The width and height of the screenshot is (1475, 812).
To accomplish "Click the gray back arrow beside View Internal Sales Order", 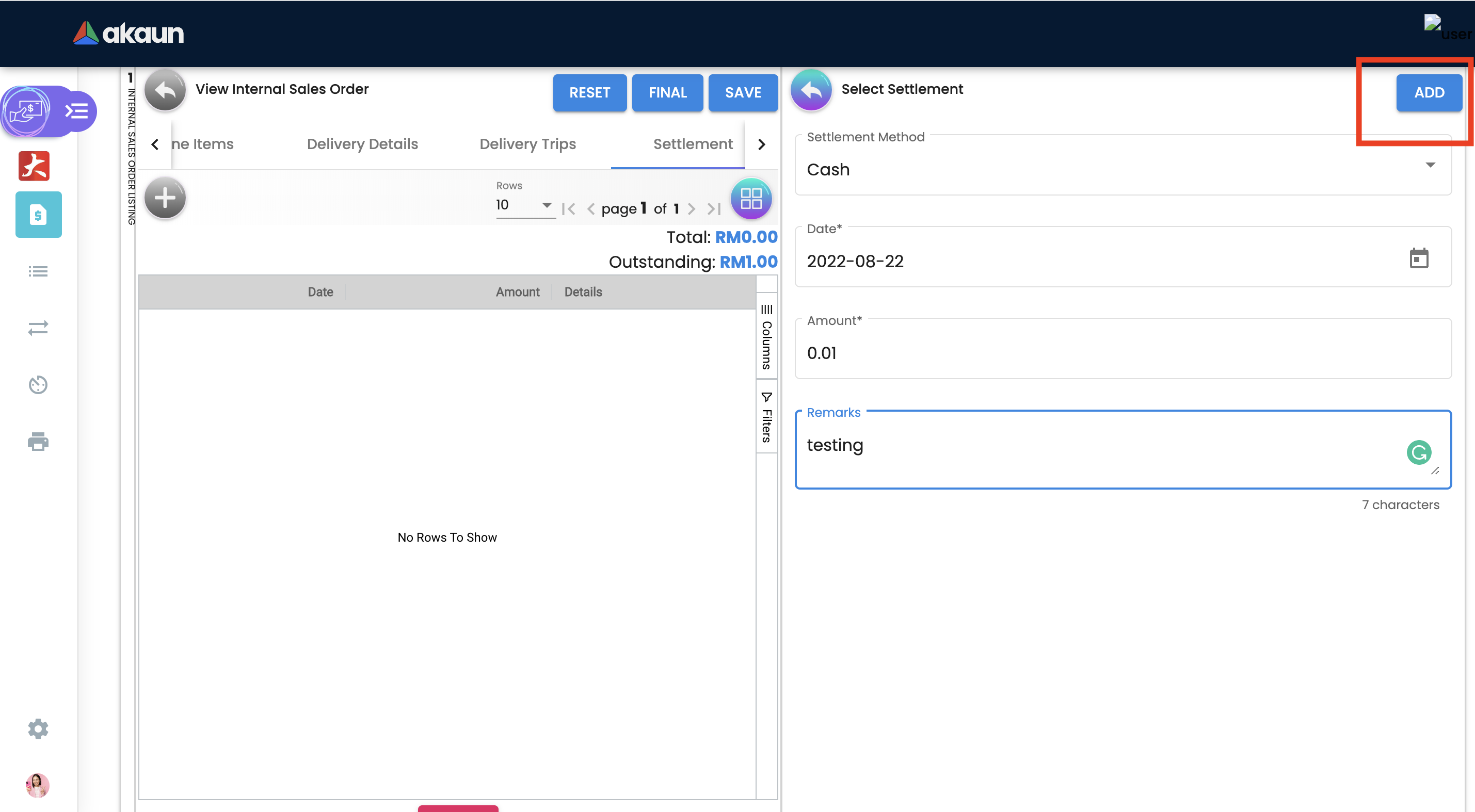I will (x=165, y=90).
